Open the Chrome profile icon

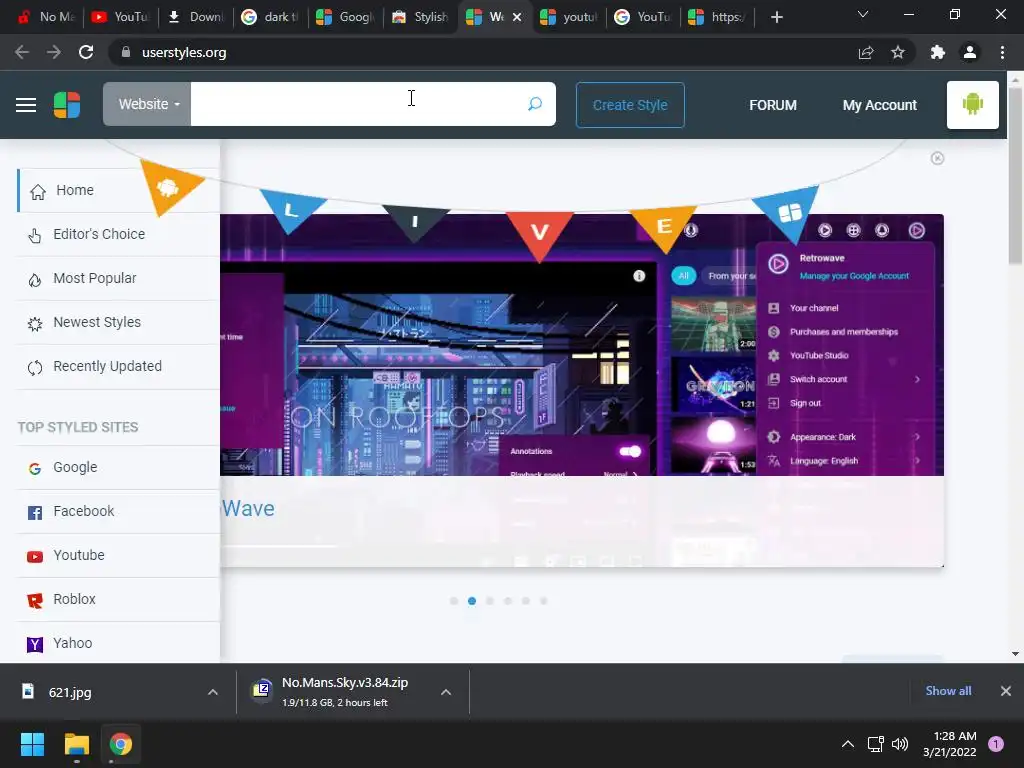pyautogui.click(x=970, y=52)
